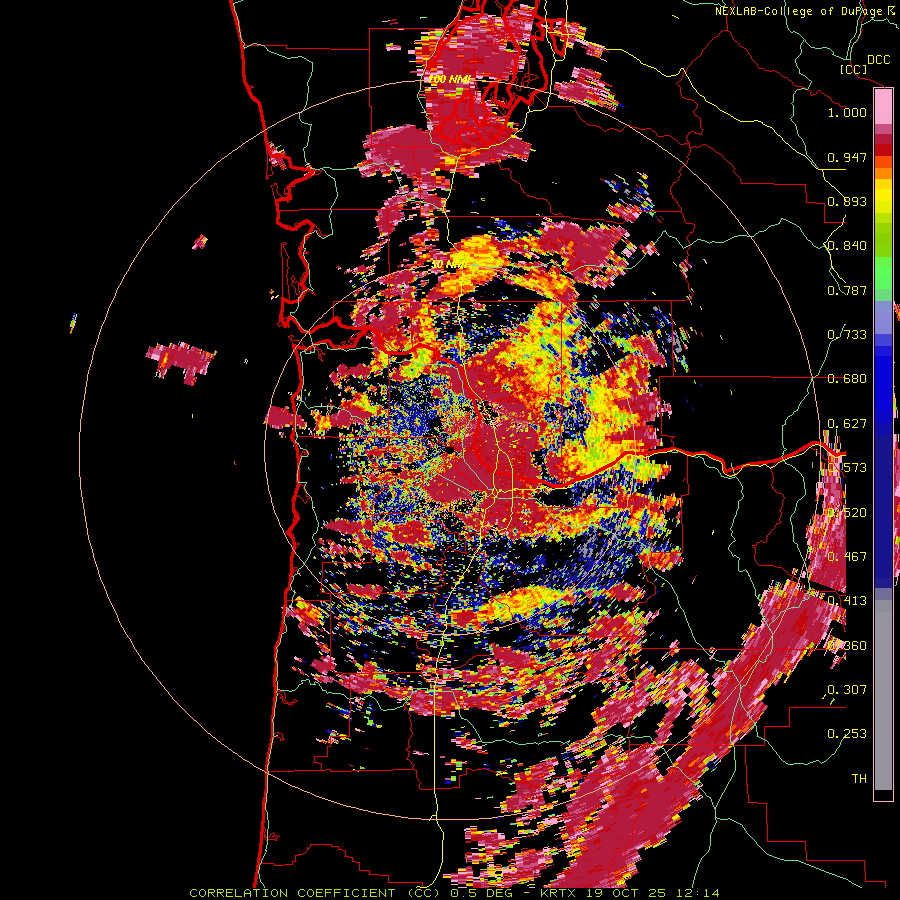Select the 0.627 scale value
The image size is (900, 900).
coord(847,424)
